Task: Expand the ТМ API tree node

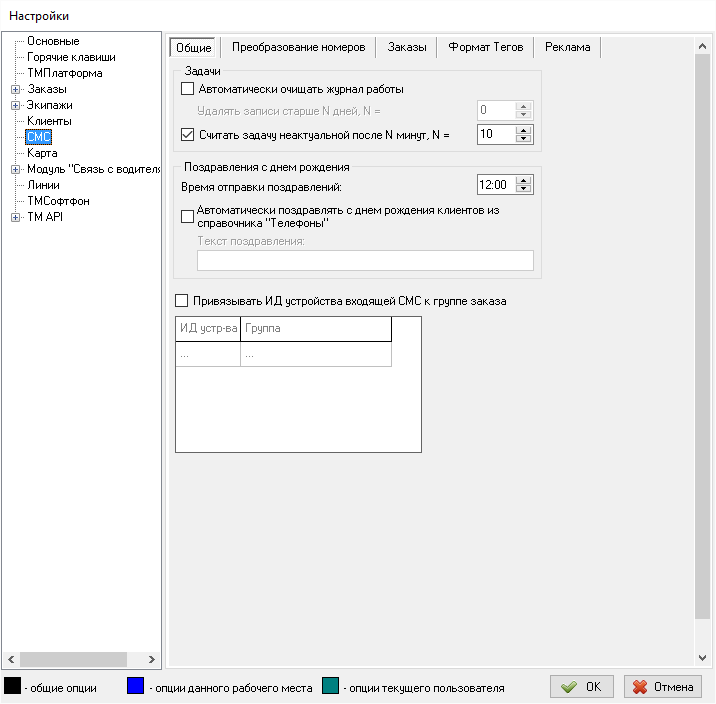Action: pyautogui.click(x=15, y=217)
